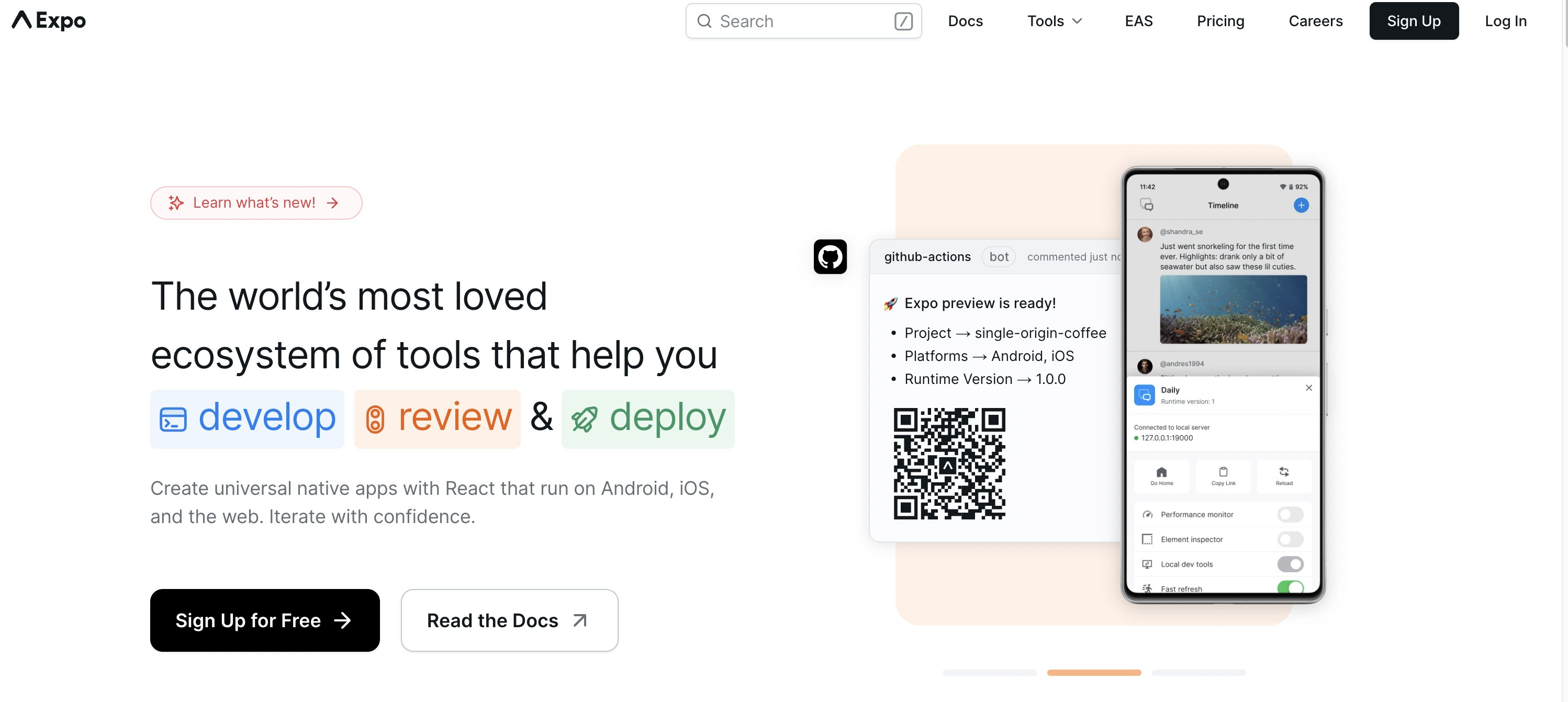Select the review highlighted word
This screenshot has height=702, width=1568.
click(x=437, y=418)
